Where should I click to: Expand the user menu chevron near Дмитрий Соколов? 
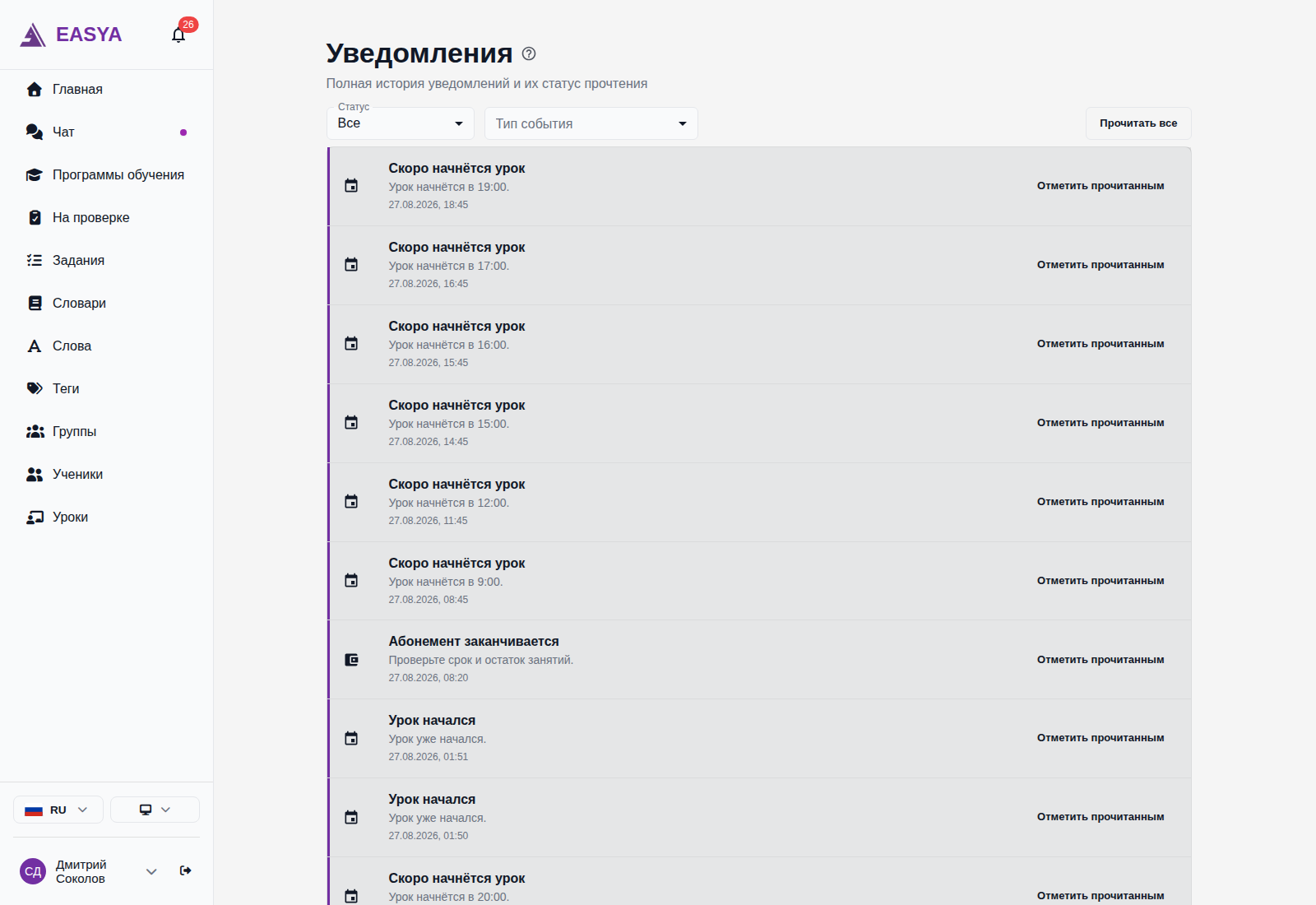click(151, 871)
